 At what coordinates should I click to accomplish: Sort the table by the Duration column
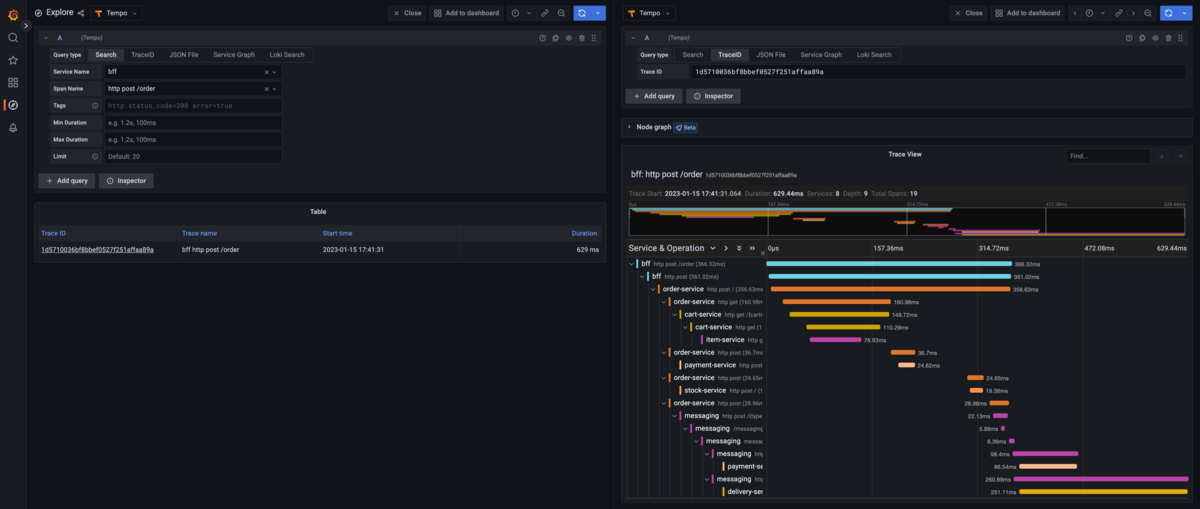coord(584,233)
